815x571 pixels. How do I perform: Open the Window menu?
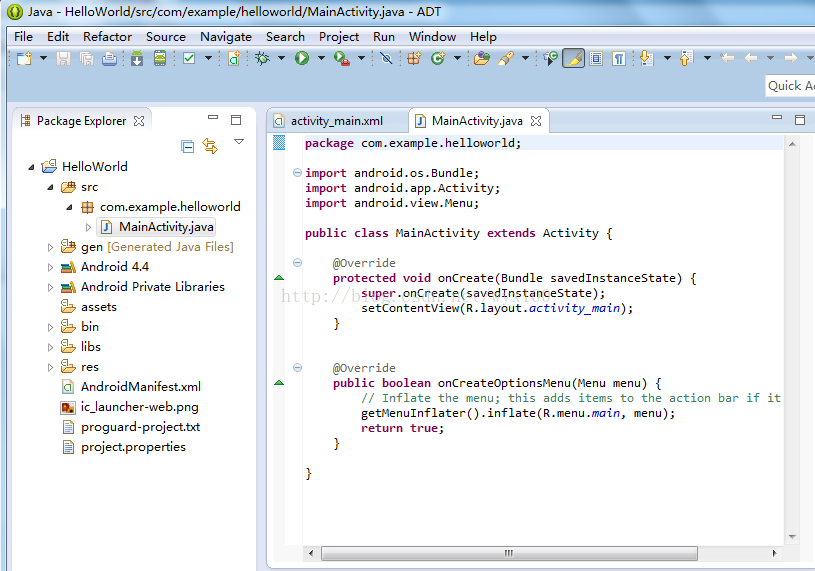point(432,37)
